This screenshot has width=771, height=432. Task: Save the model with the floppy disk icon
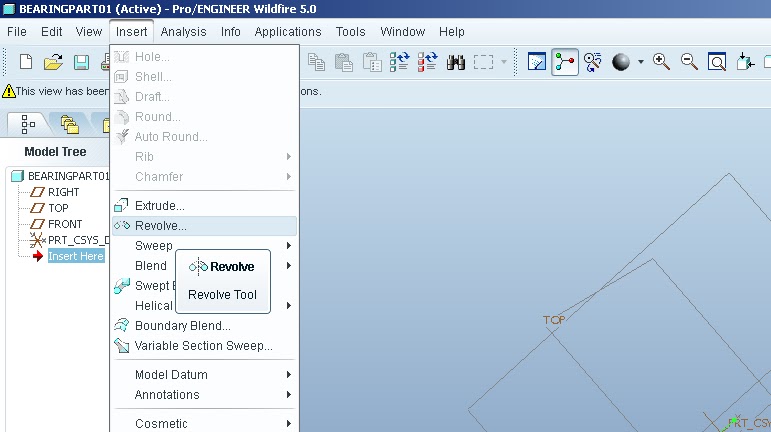[x=81, y=62]
